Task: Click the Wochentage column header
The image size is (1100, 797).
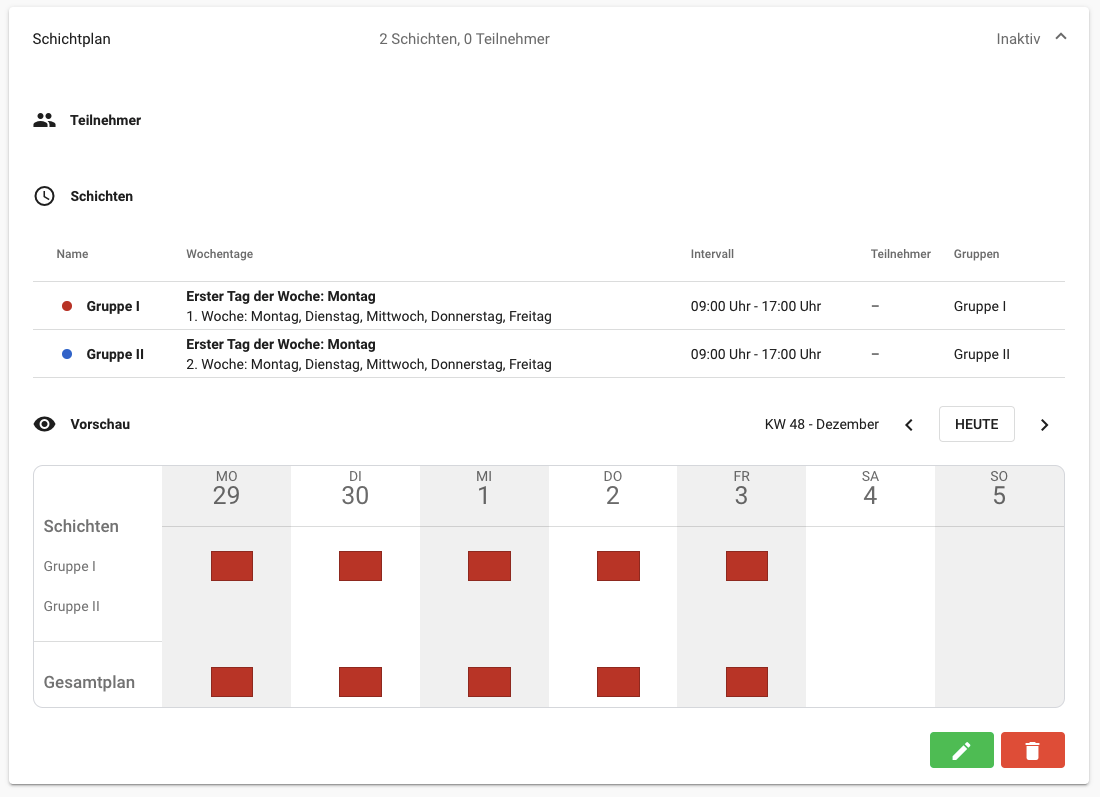Action: coord(219,254)
